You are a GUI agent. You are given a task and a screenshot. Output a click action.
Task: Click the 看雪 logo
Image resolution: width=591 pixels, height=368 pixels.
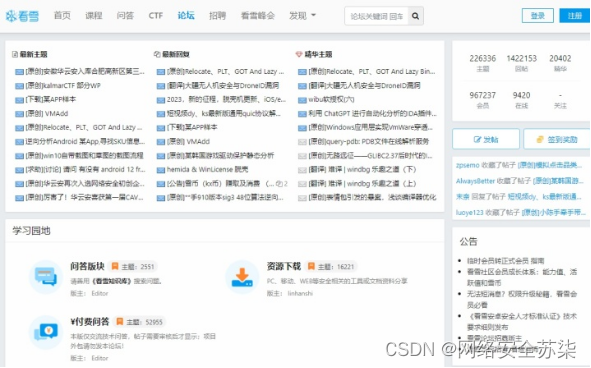click(22, 16)
